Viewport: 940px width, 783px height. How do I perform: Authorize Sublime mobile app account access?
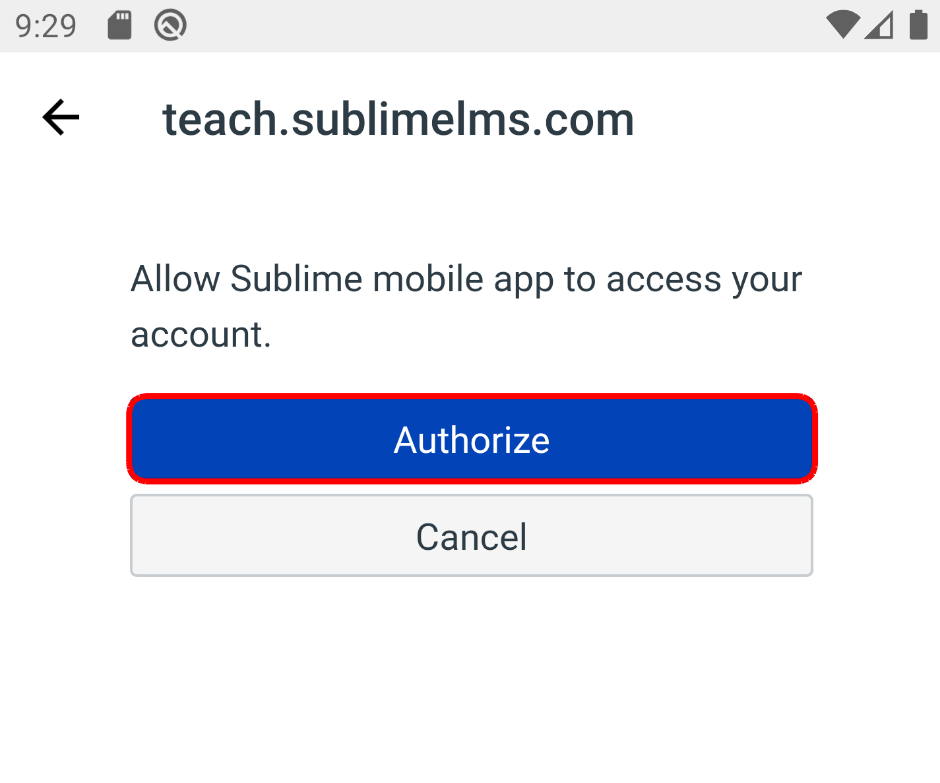[471, 440]
